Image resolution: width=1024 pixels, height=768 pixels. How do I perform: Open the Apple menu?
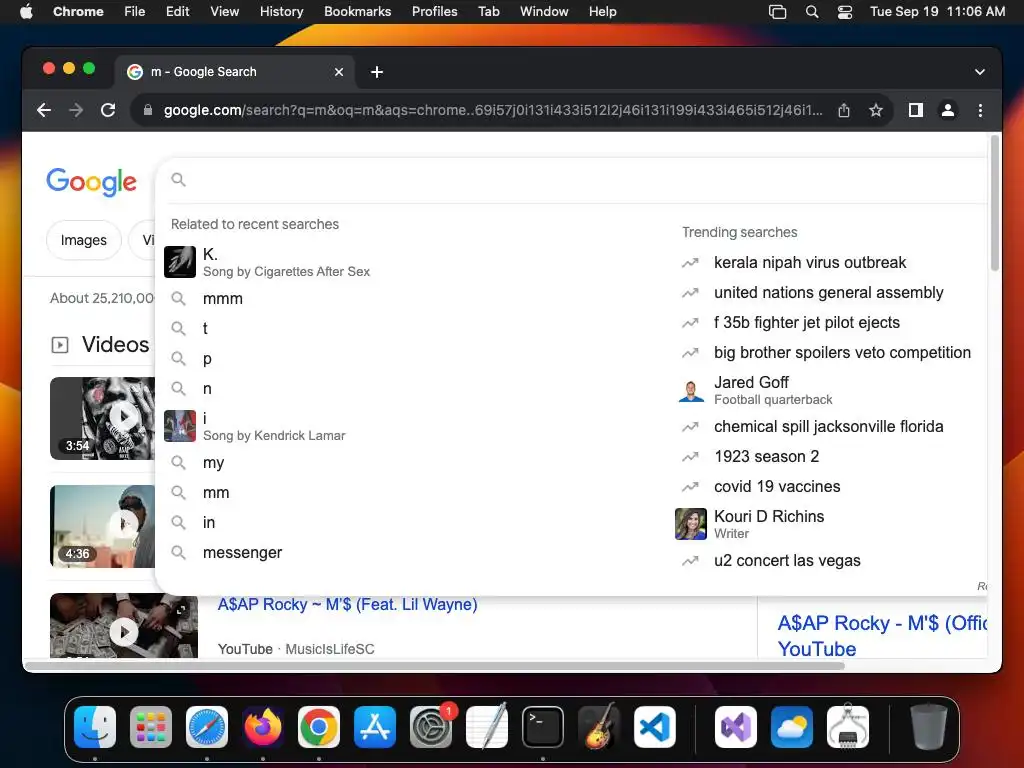point(26,12)
